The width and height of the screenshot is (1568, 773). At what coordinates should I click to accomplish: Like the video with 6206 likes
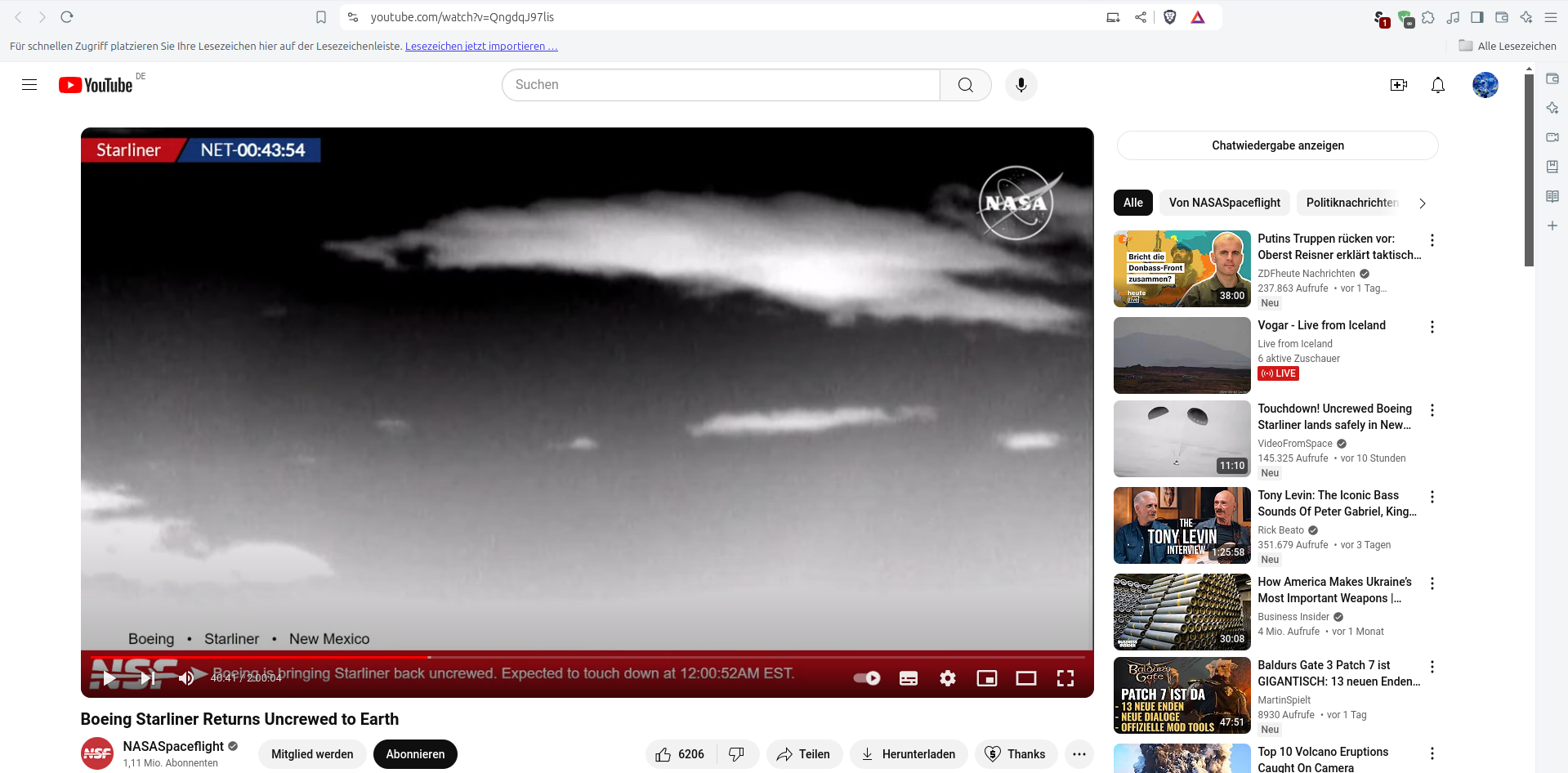(681, 754)
